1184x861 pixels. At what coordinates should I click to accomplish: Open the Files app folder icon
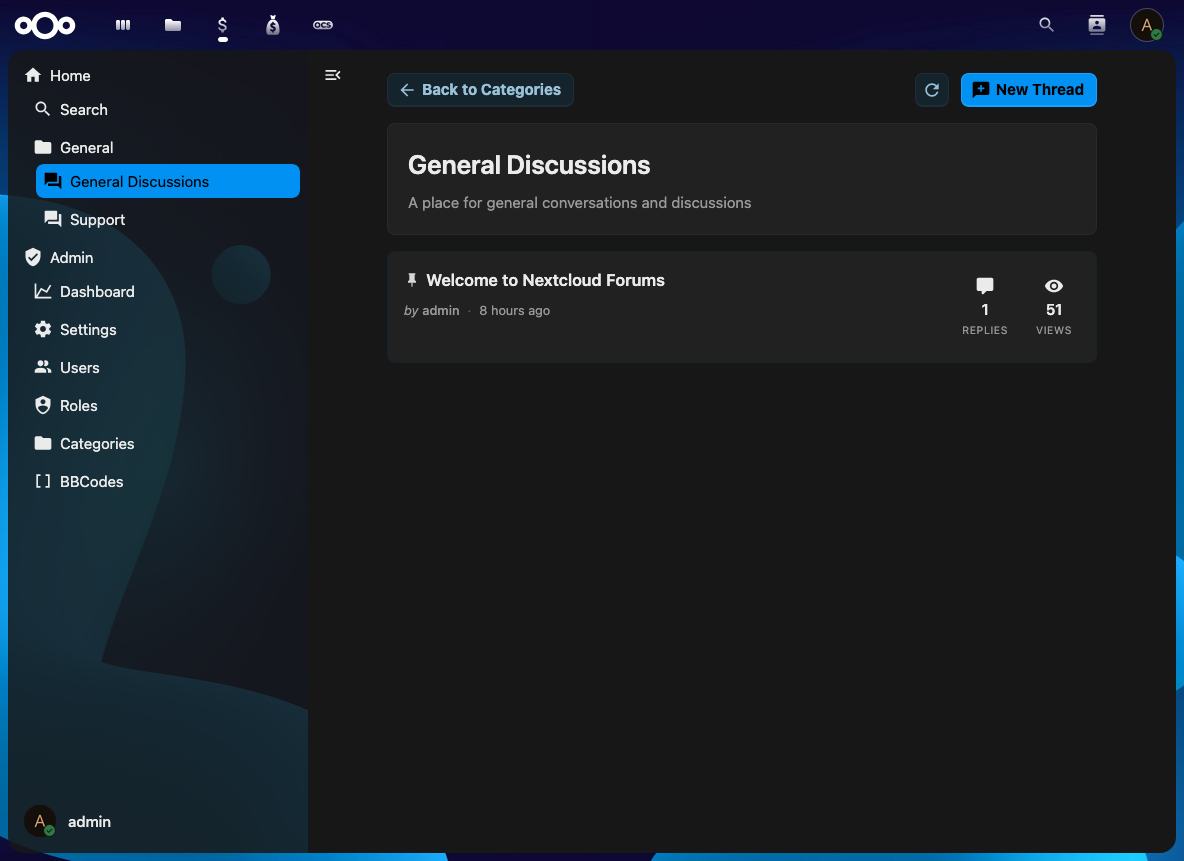coord(173,25)
